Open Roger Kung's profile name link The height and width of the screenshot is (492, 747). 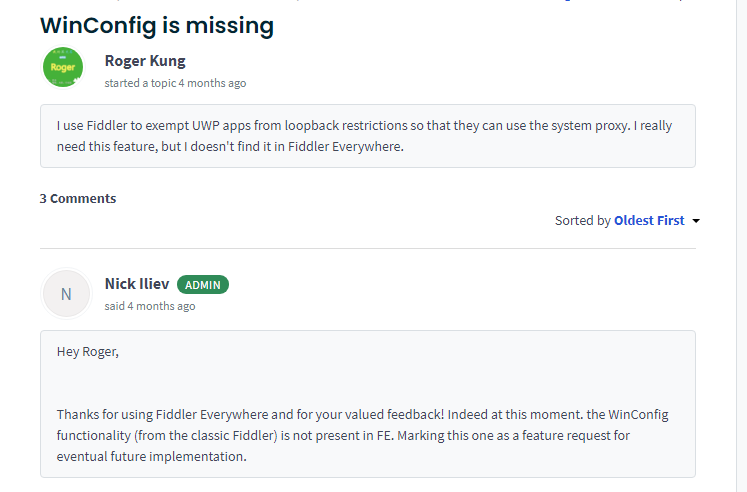pyautogui.click(x=145, y=61)
